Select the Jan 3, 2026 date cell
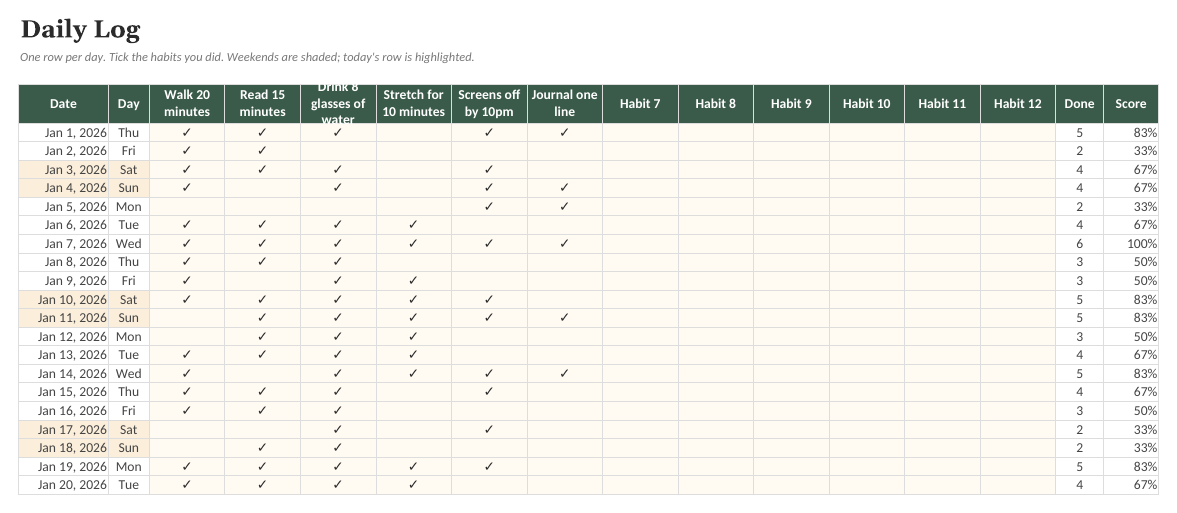 coord(63,170)
